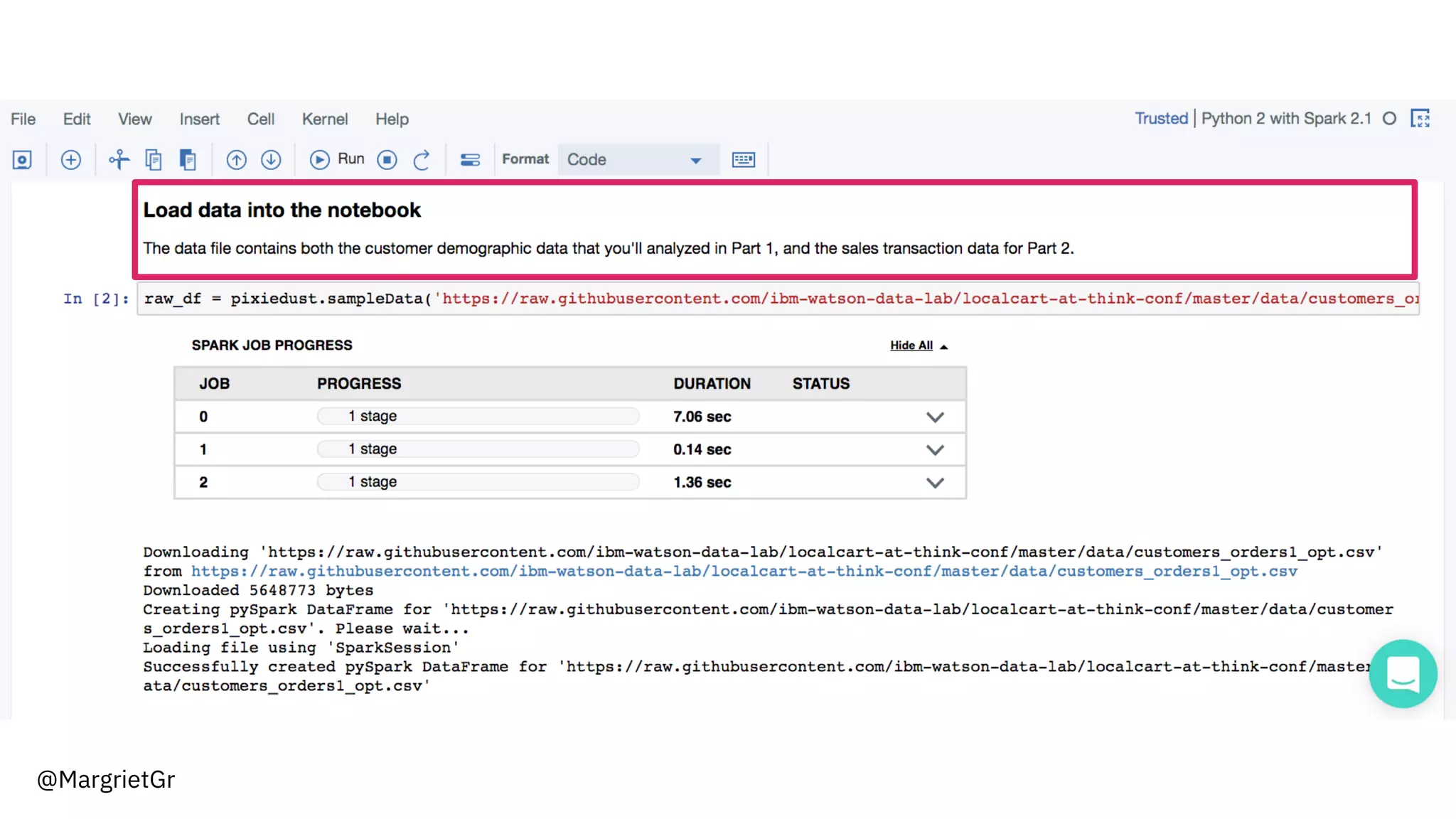The width and height of the screenshot is (1456, 819).
Task: Move cell down with arrow icon
Action: (271, 160)
